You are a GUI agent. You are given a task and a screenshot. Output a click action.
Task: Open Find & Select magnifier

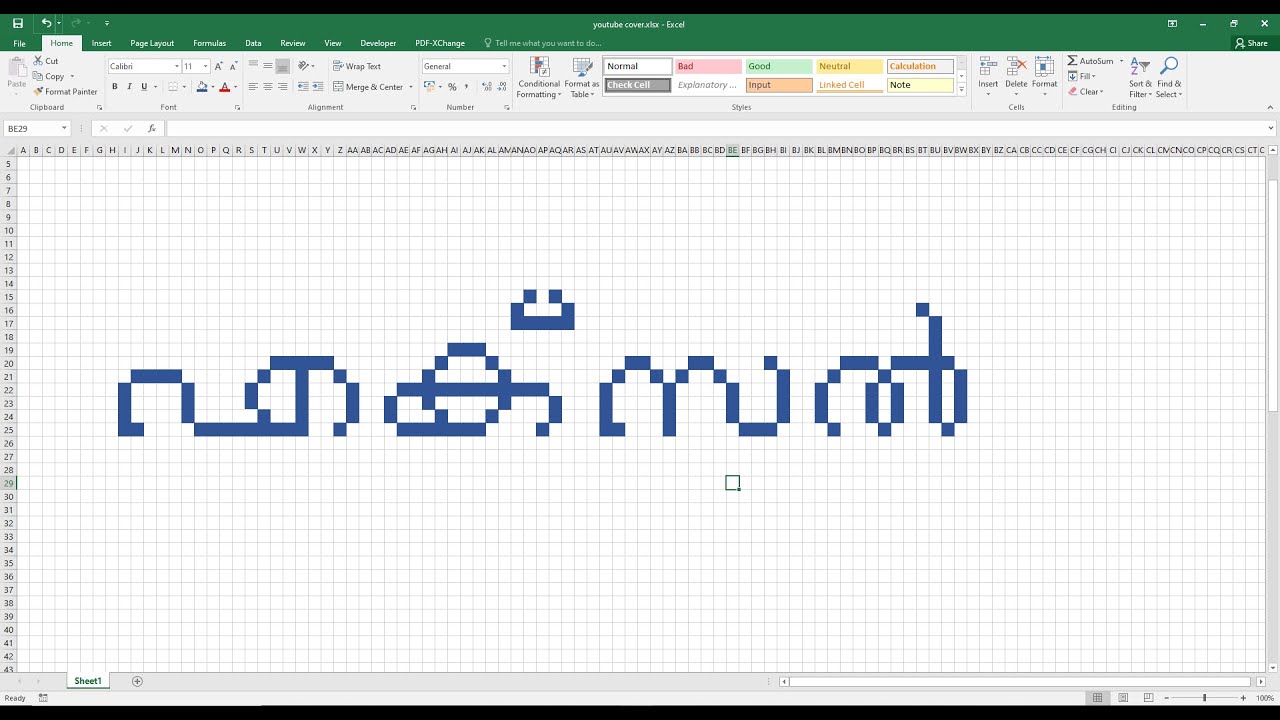1169,77
